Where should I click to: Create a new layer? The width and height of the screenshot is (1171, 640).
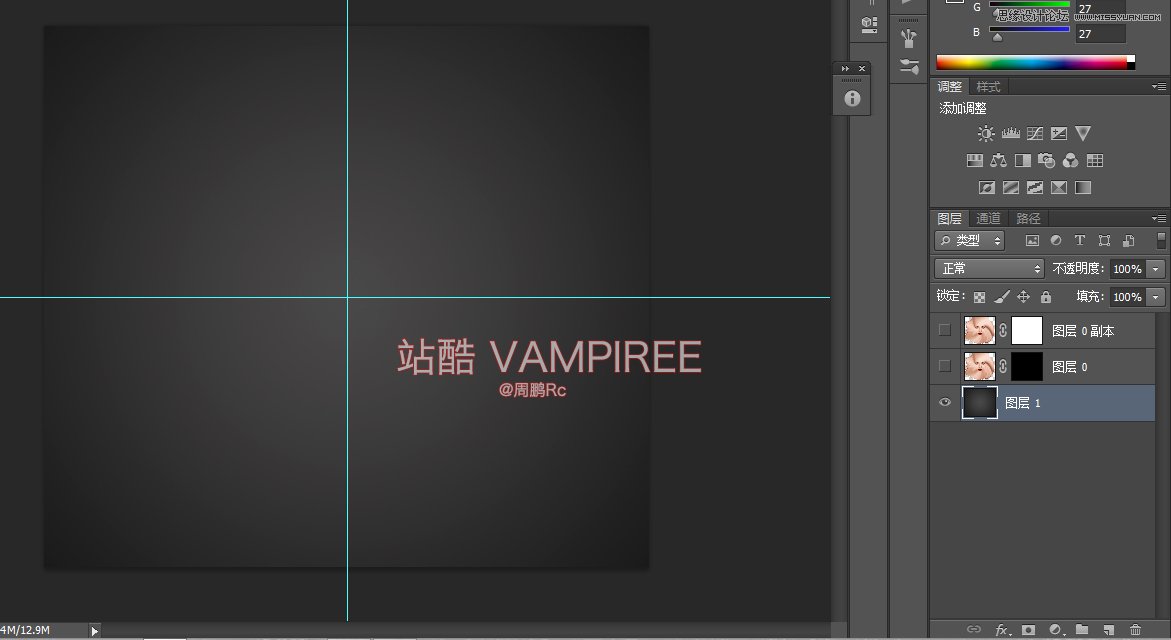point(1108,630)
